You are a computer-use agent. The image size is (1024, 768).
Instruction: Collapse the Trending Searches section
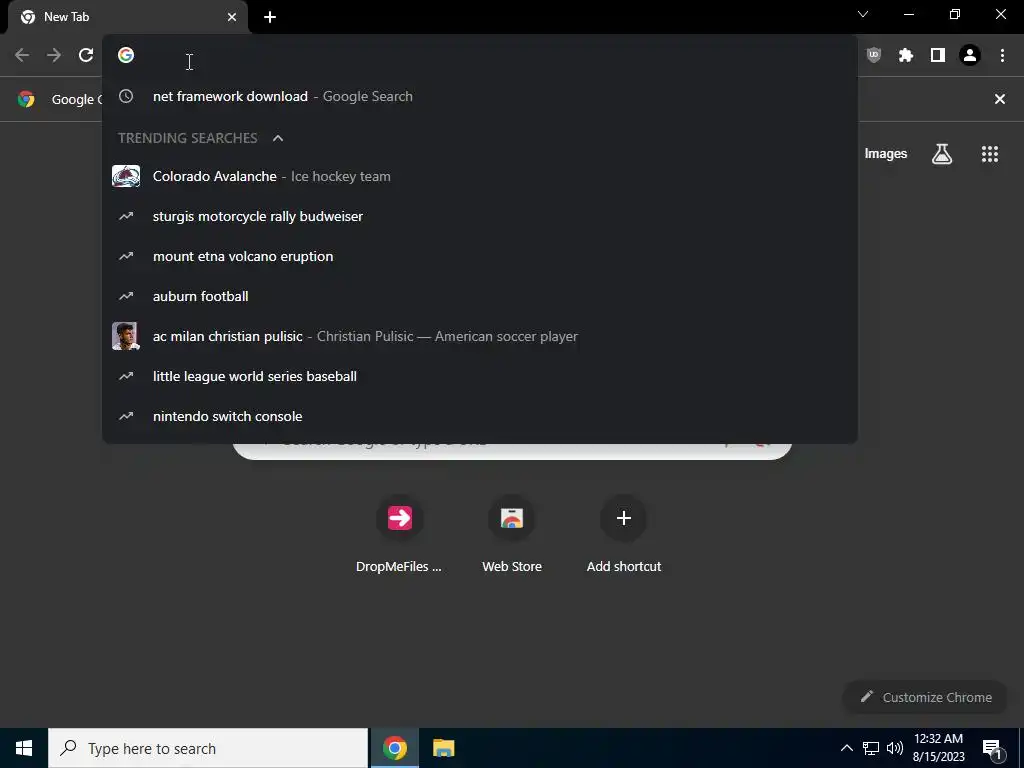point(278,138)
